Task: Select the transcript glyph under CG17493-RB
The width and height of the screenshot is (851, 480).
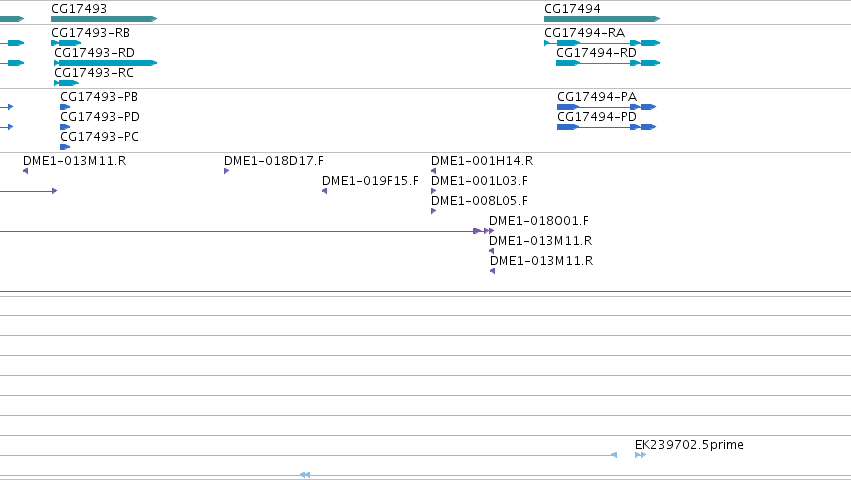Action: tap(66, 43)
